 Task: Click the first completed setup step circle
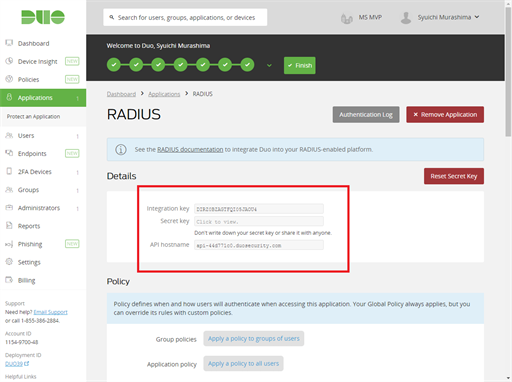(x=114, y=65)
